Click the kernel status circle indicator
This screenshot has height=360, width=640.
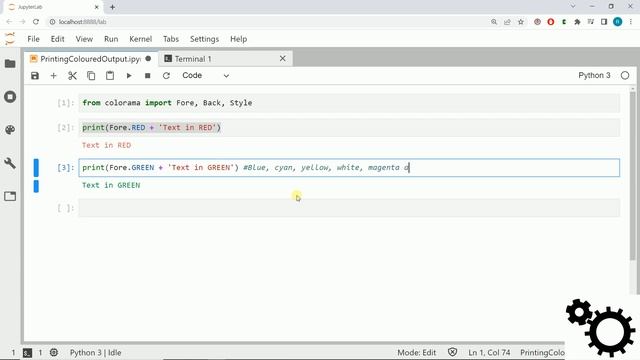click(x=625, y=76)
